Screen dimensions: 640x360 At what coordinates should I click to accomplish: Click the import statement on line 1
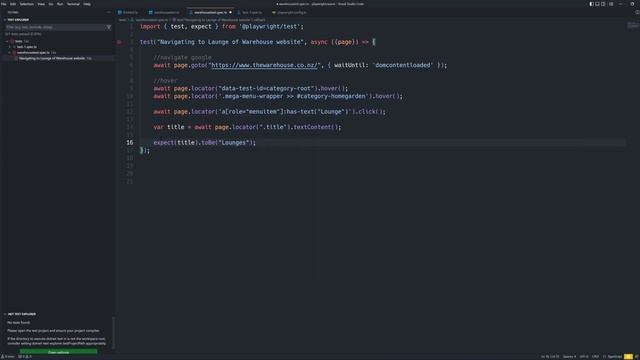click(222, 27)
